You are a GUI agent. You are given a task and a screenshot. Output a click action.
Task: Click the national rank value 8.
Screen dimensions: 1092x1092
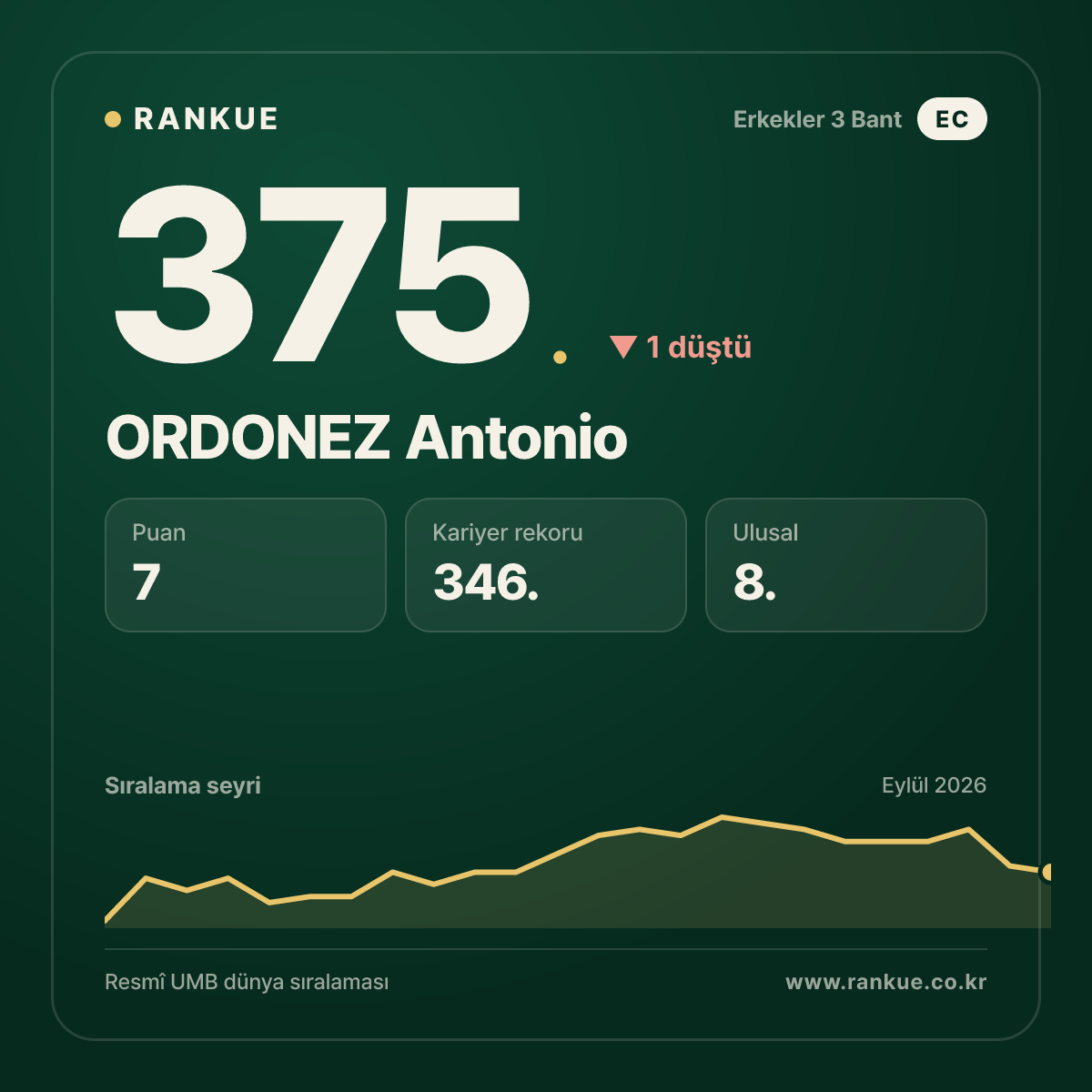tap(755, 582)
